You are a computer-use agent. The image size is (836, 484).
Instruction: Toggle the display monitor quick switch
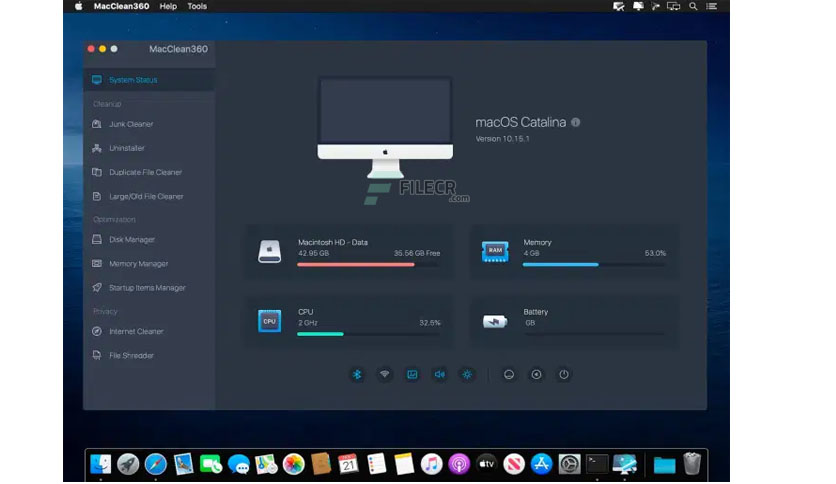coord(412,375)
